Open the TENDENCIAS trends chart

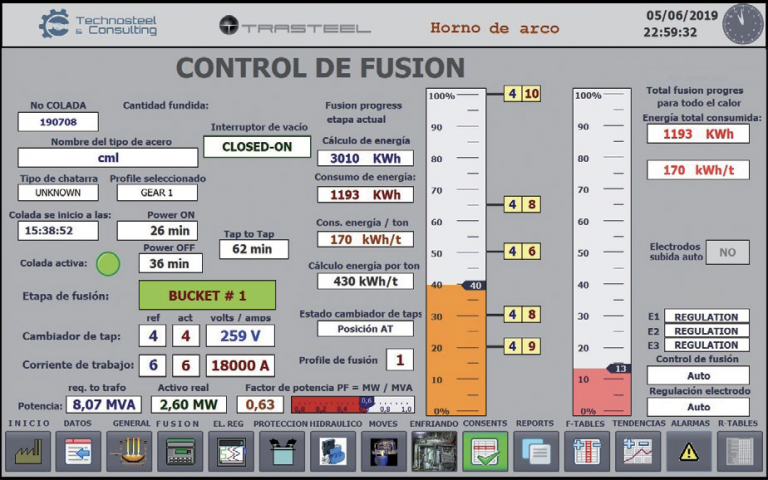coord(638,451)
